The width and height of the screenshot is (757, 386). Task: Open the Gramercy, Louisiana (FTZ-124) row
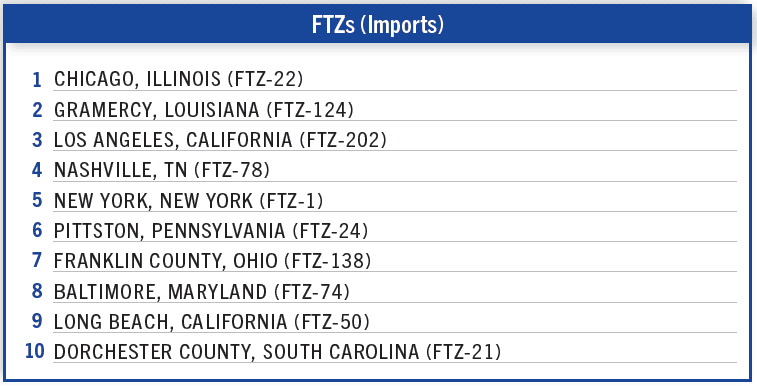pos(204,110)
